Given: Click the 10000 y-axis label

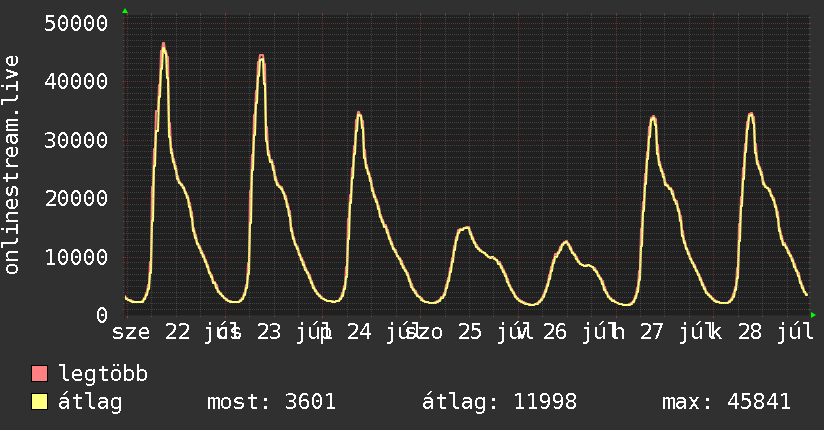Looking at the screenshot, I should pos(76,257).
